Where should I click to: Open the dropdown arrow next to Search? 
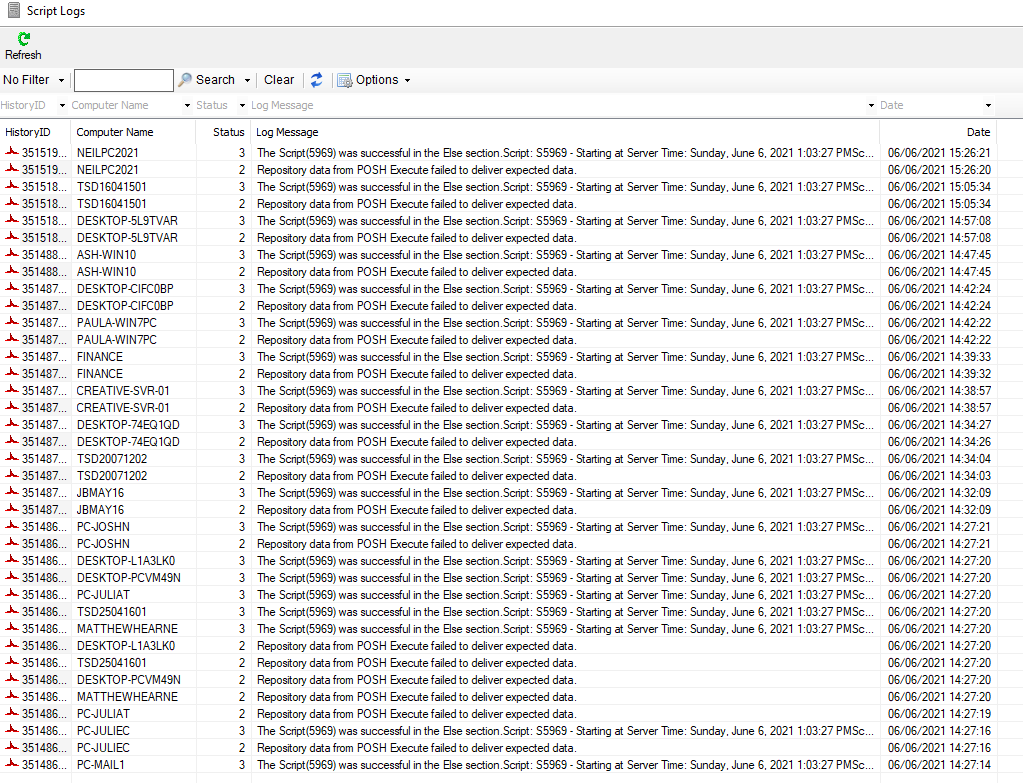click(247, 79)
